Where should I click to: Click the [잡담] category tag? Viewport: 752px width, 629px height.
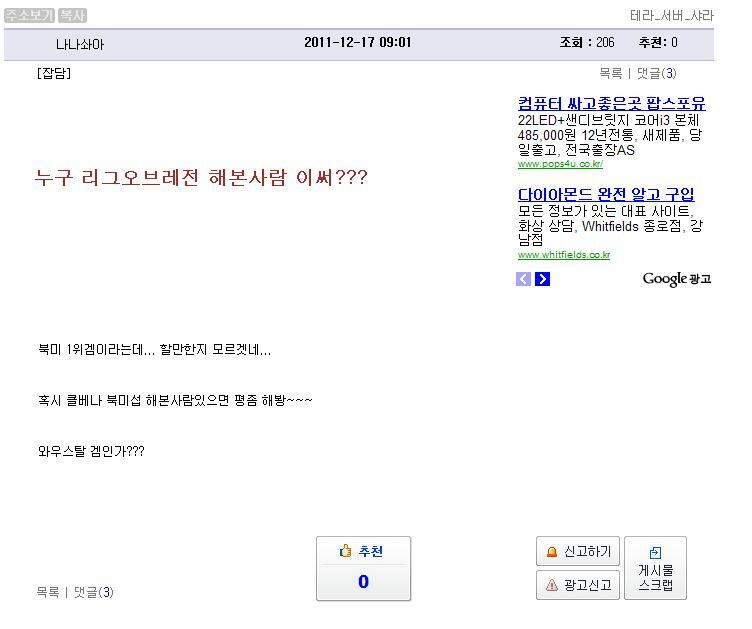53,73
